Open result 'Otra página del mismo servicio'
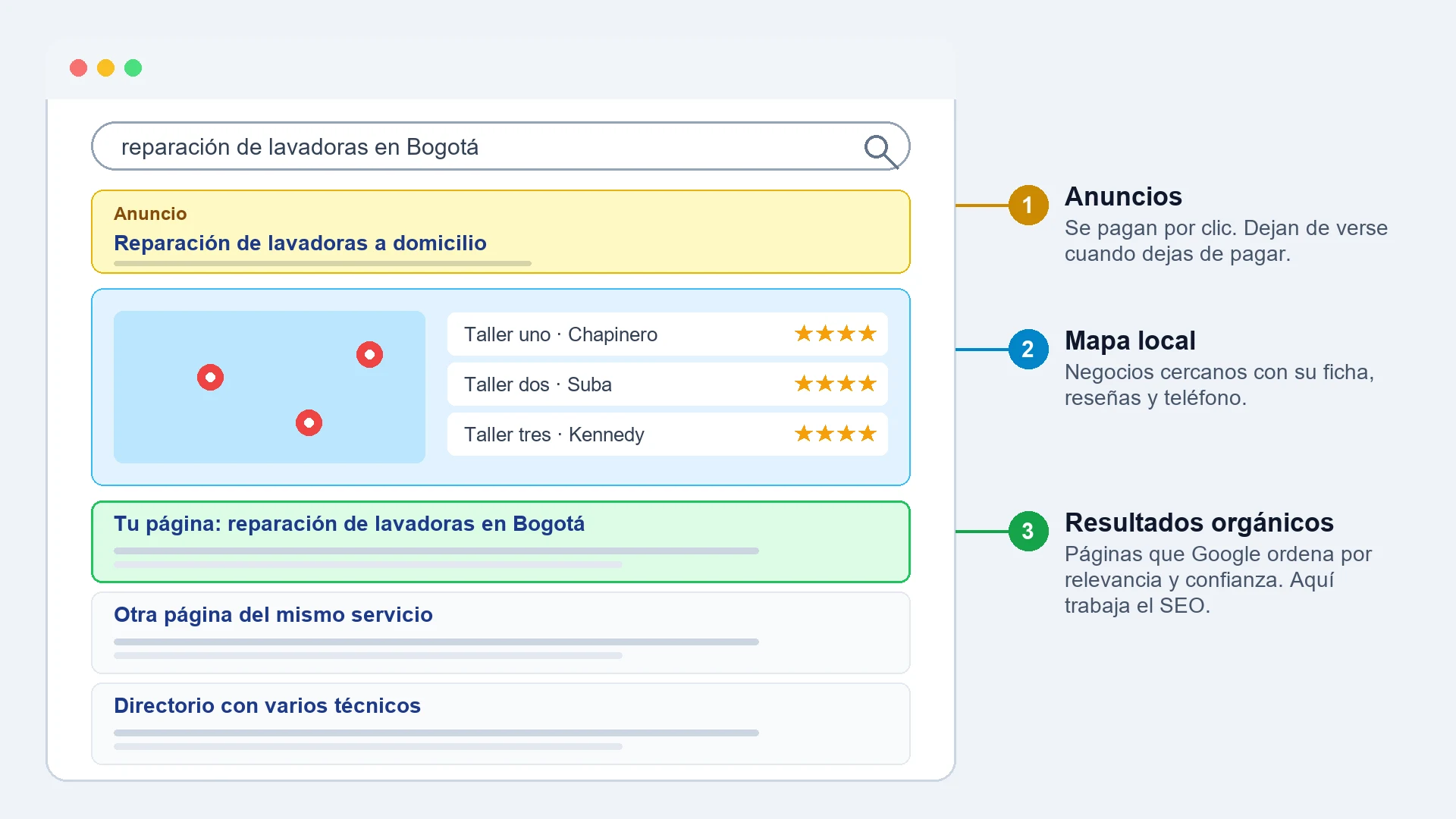Image resolution: width=1456 pixels, height=819 pixels. [x=273, y=615]
